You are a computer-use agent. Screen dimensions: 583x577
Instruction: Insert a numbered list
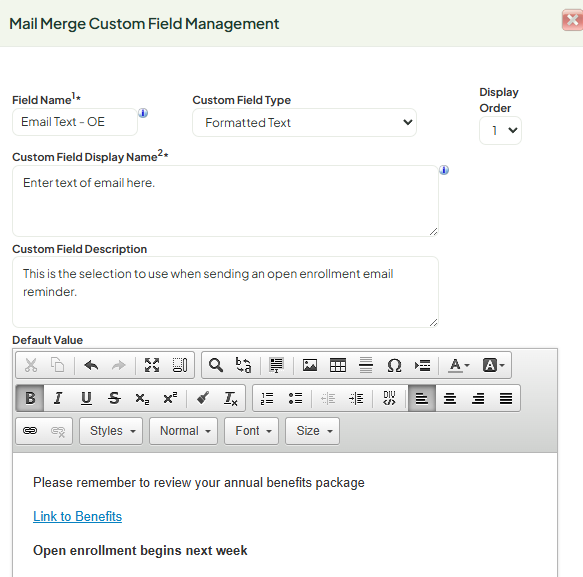(x=267, y=398)
